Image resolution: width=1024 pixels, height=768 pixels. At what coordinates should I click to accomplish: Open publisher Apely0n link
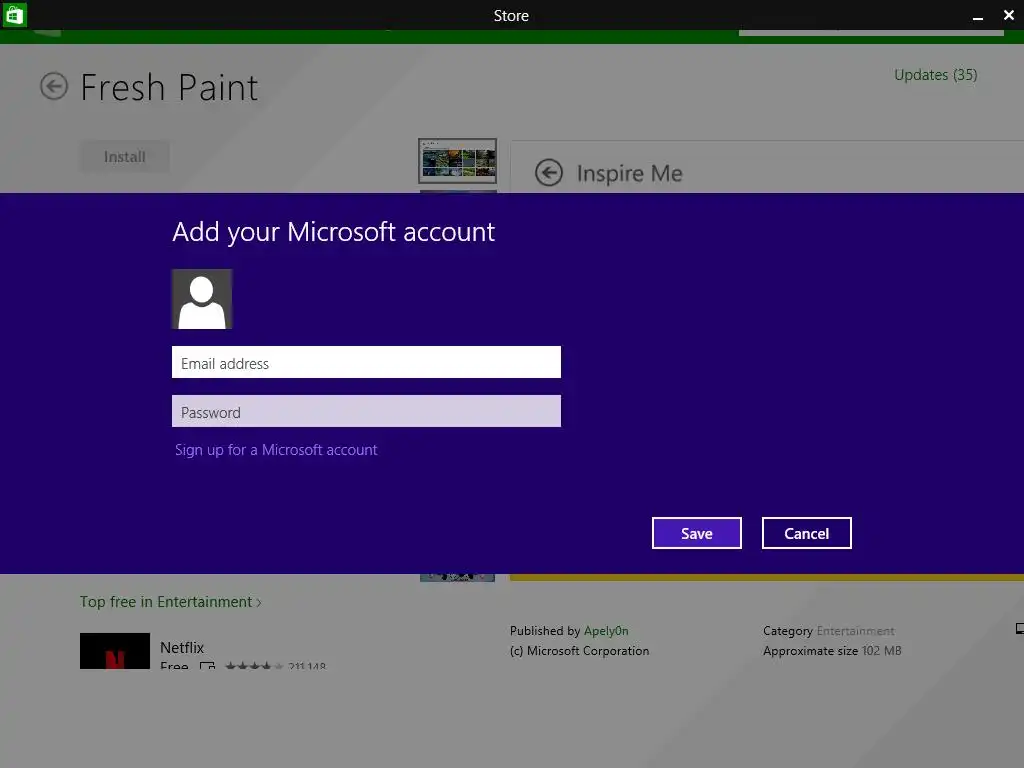coord(606,631)
